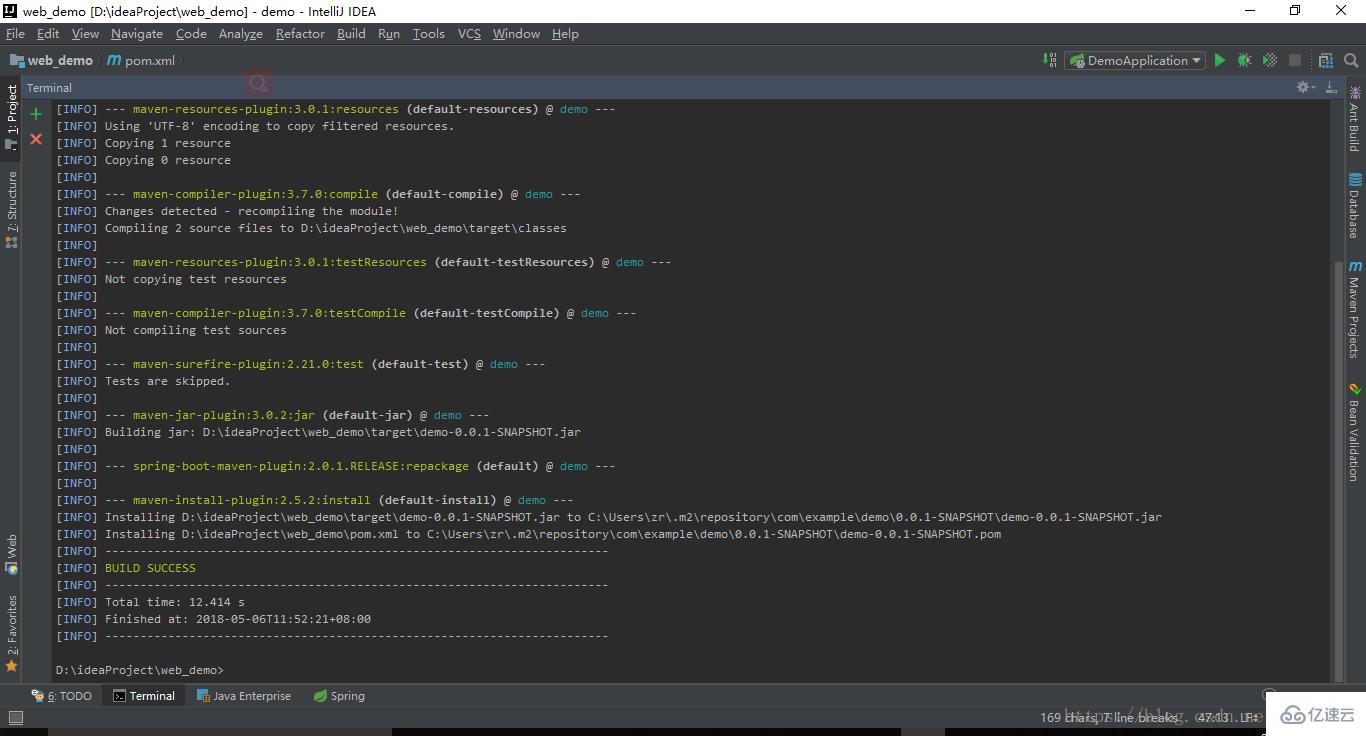Open the VCS menu

click(469, 33)
